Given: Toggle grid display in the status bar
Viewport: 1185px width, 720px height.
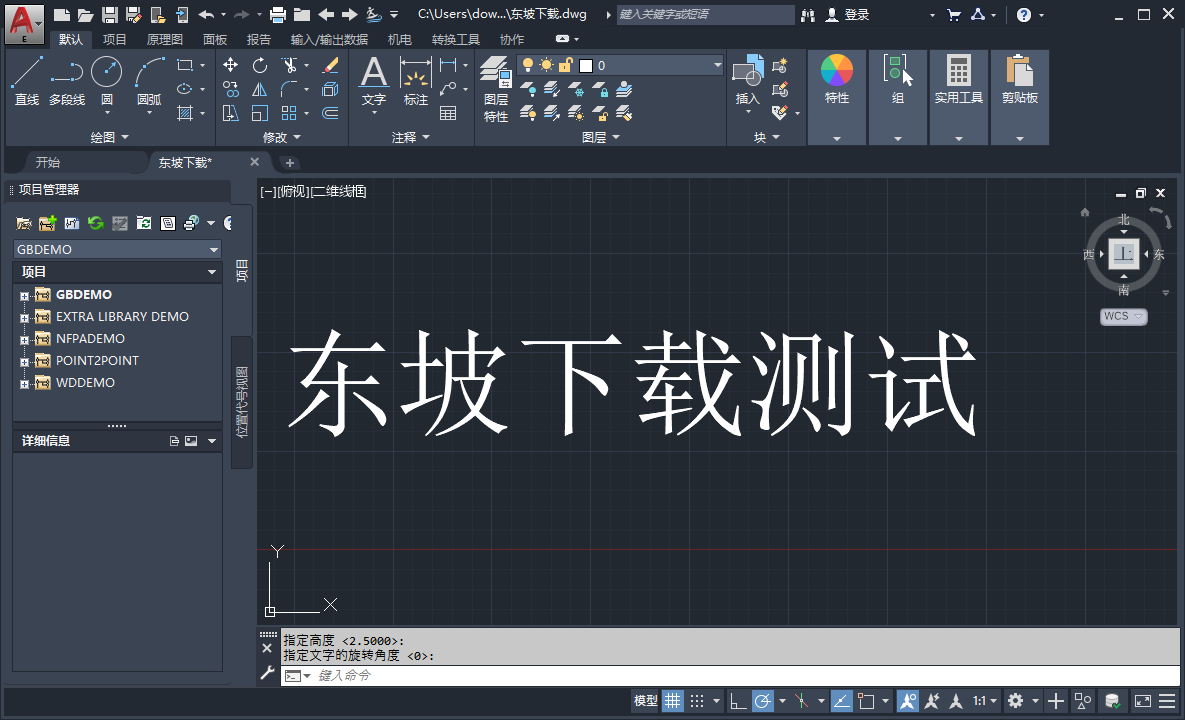Looking at the screenshot, I should click(x=673, y=700).
